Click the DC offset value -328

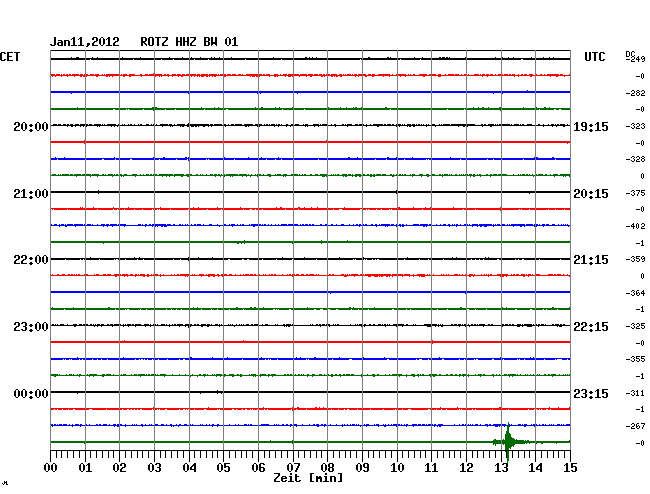[x=635, y=159]
